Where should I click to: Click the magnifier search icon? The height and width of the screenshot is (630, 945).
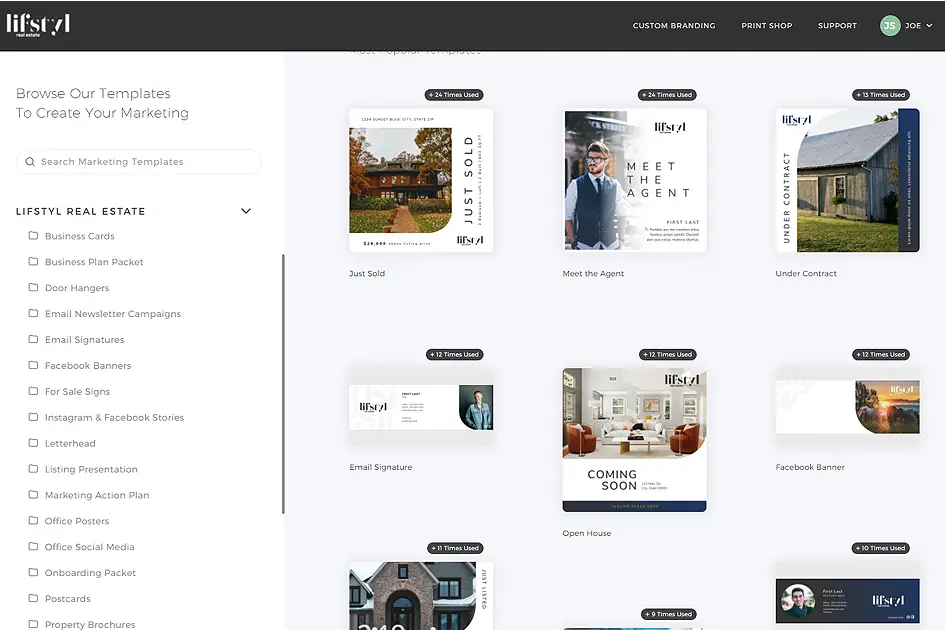pyautogui.click(x=30, y=162)
